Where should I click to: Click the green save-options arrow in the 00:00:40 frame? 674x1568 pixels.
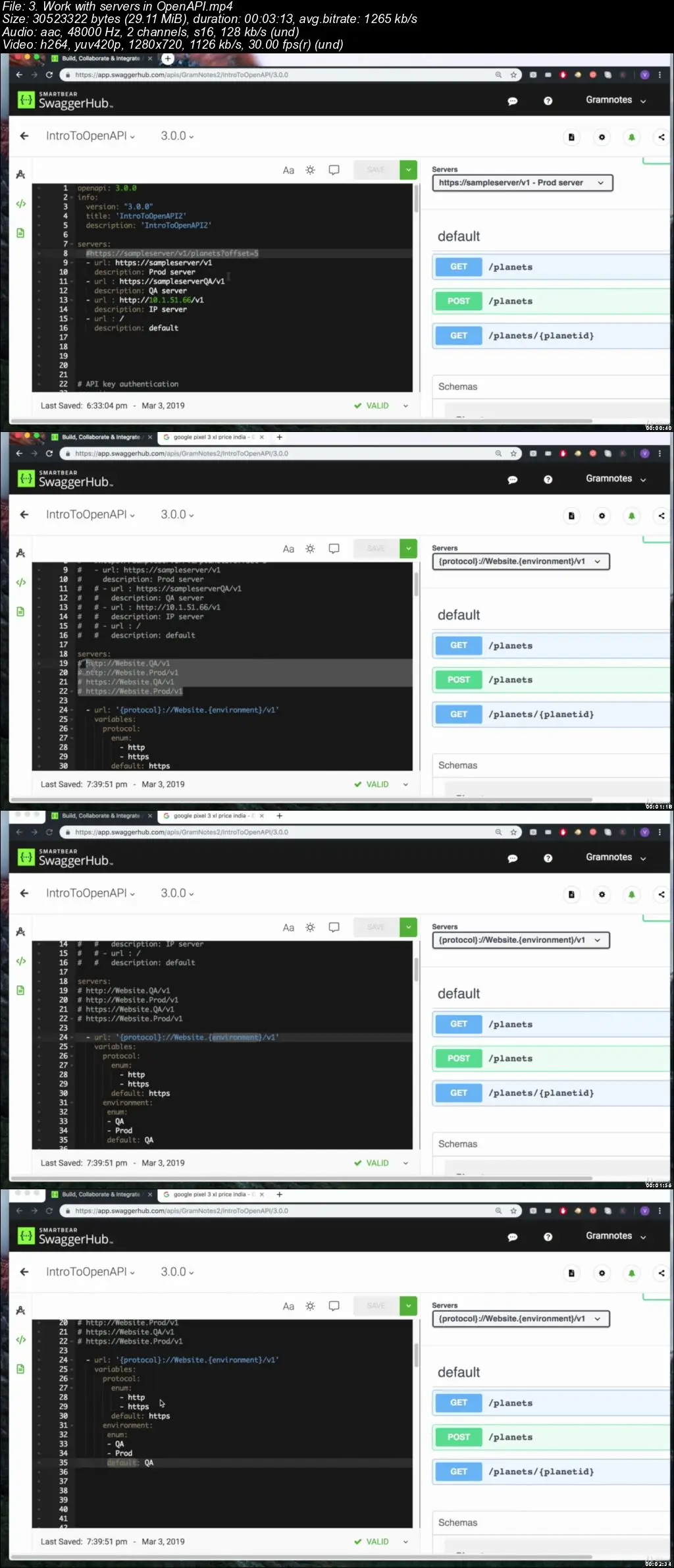point(408,170)
